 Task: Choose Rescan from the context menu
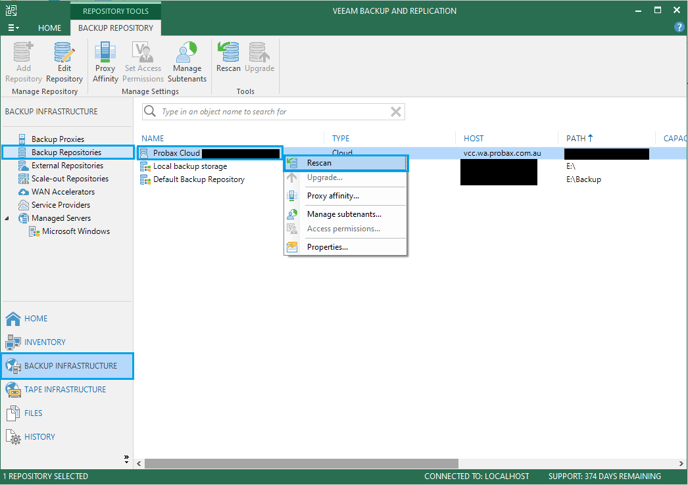pos(346,163)
